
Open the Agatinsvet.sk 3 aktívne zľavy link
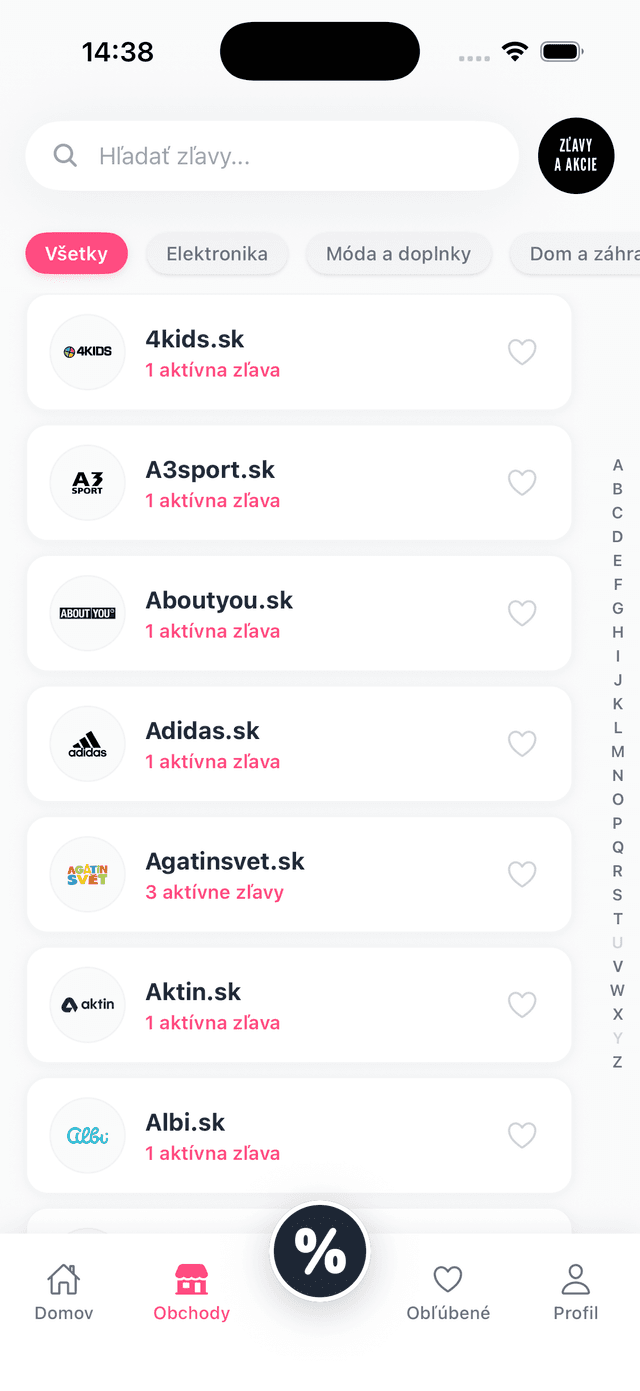point(214,892)
